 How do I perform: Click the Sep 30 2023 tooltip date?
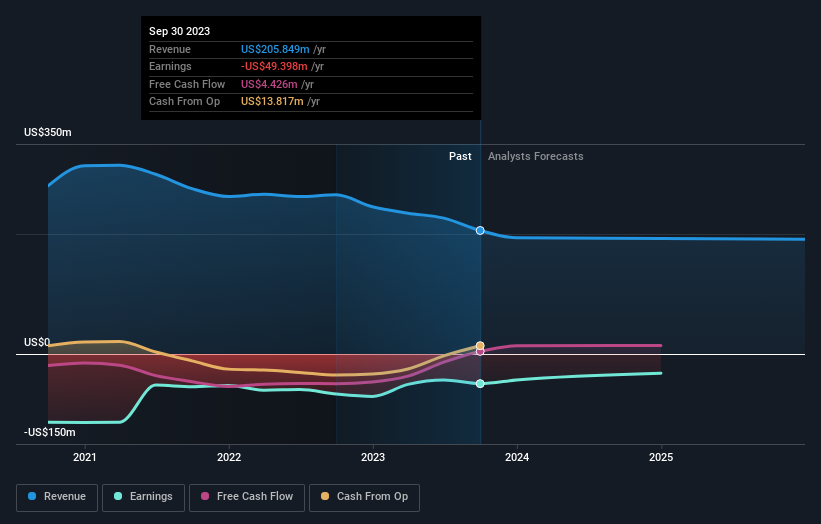point(180,31)
